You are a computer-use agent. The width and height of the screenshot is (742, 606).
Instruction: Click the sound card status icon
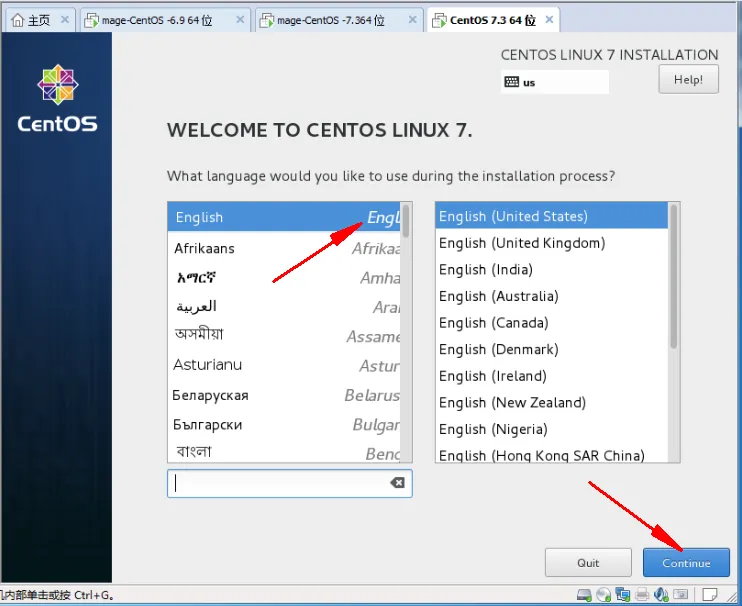(x=661, y=594)
